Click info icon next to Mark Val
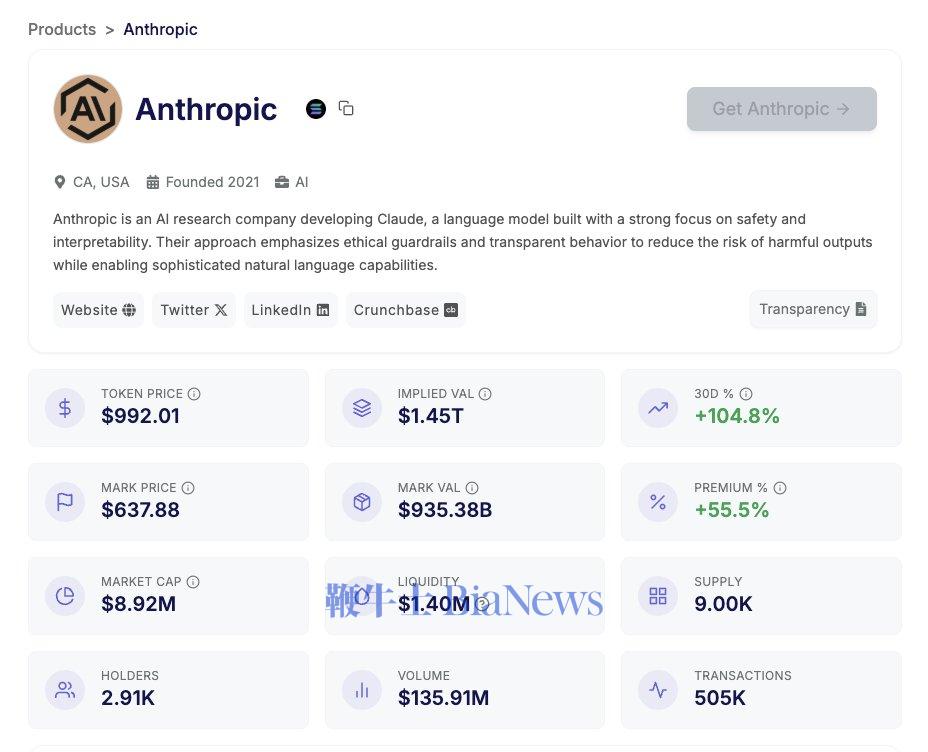This screenshot has height=752, width=928. pos(472,488)
